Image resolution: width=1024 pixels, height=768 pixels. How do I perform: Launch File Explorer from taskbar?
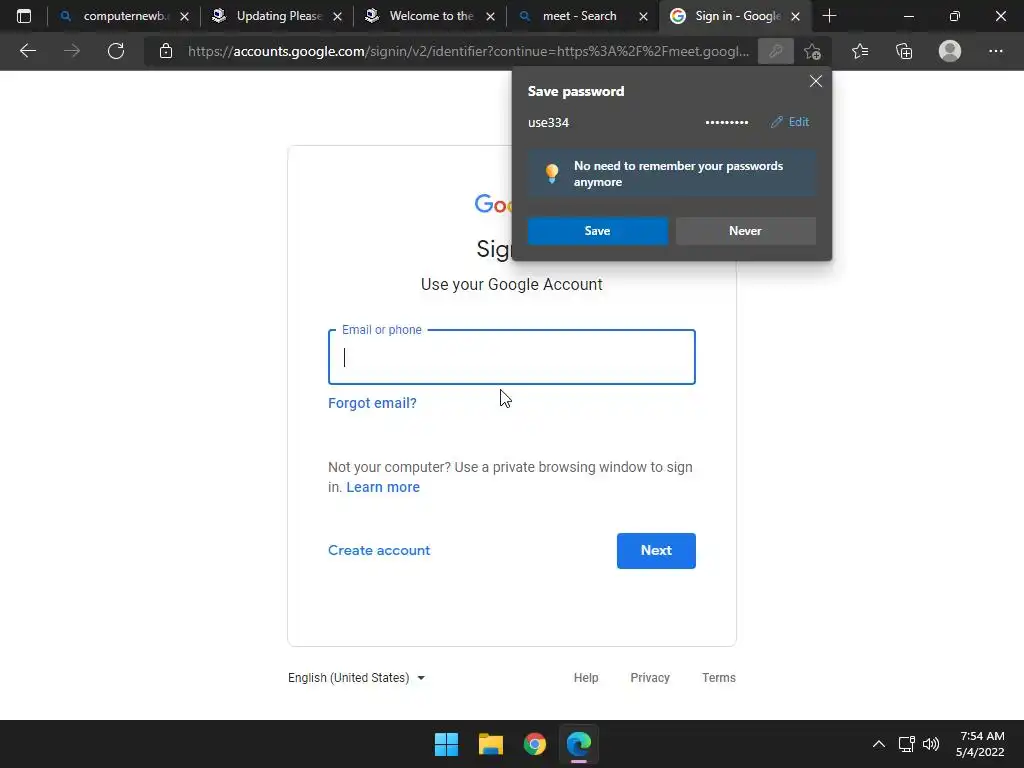pyautogui.click(x=490, y=744)
